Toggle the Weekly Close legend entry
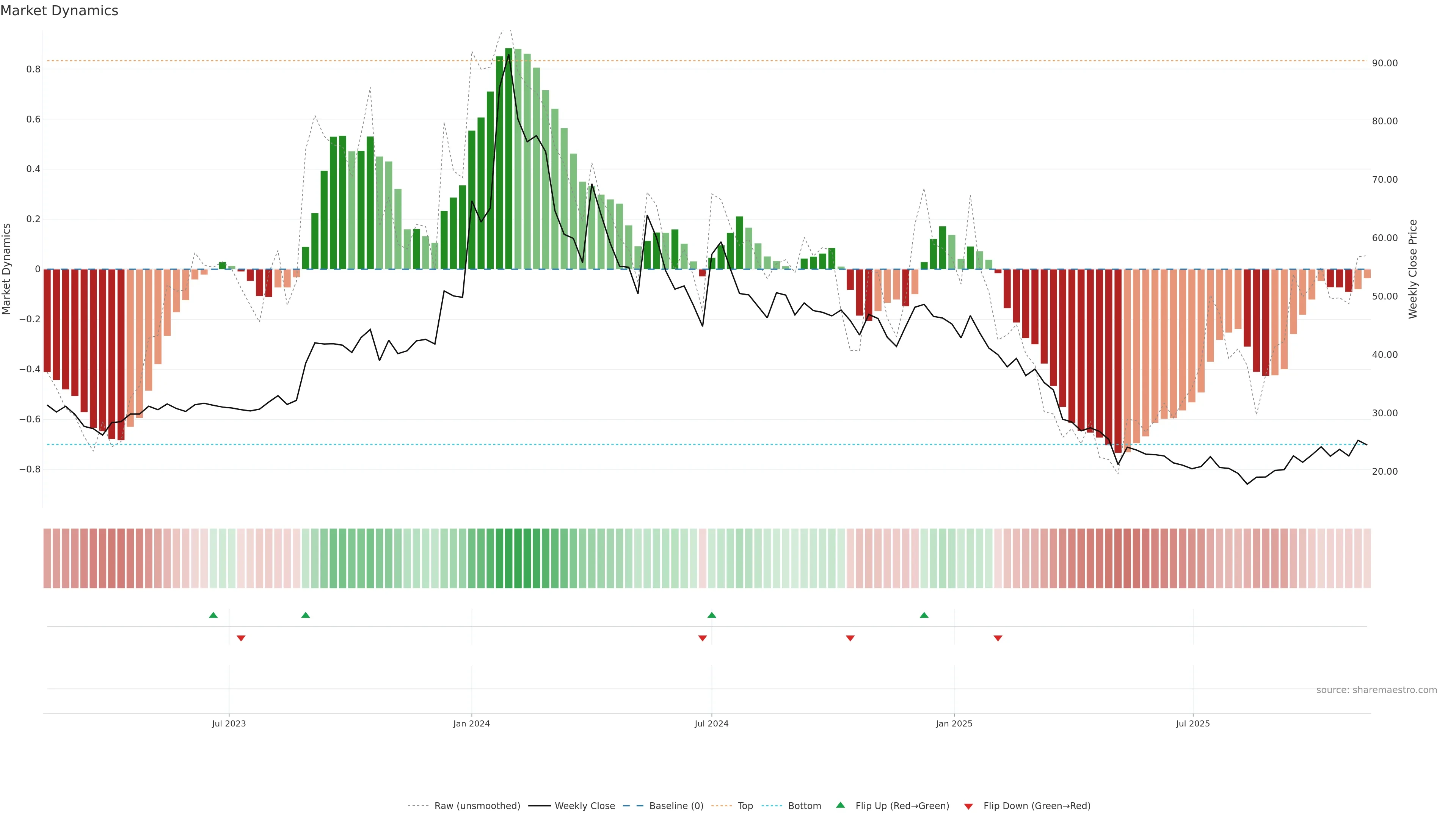 584,806
